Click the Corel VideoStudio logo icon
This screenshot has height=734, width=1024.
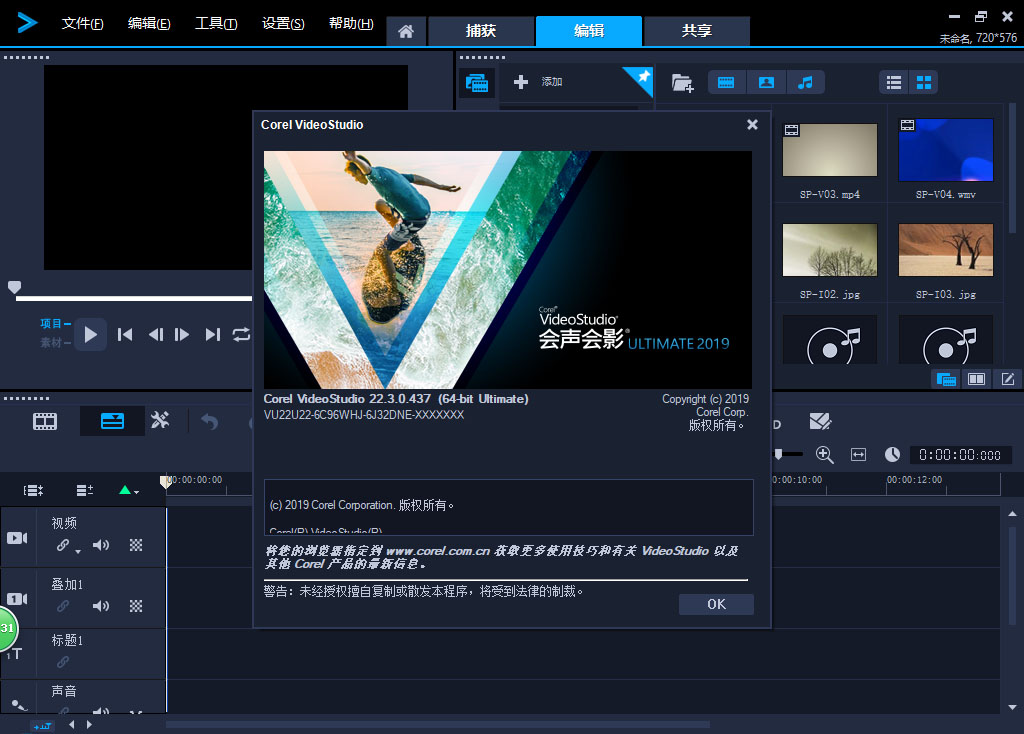(27, 23)
